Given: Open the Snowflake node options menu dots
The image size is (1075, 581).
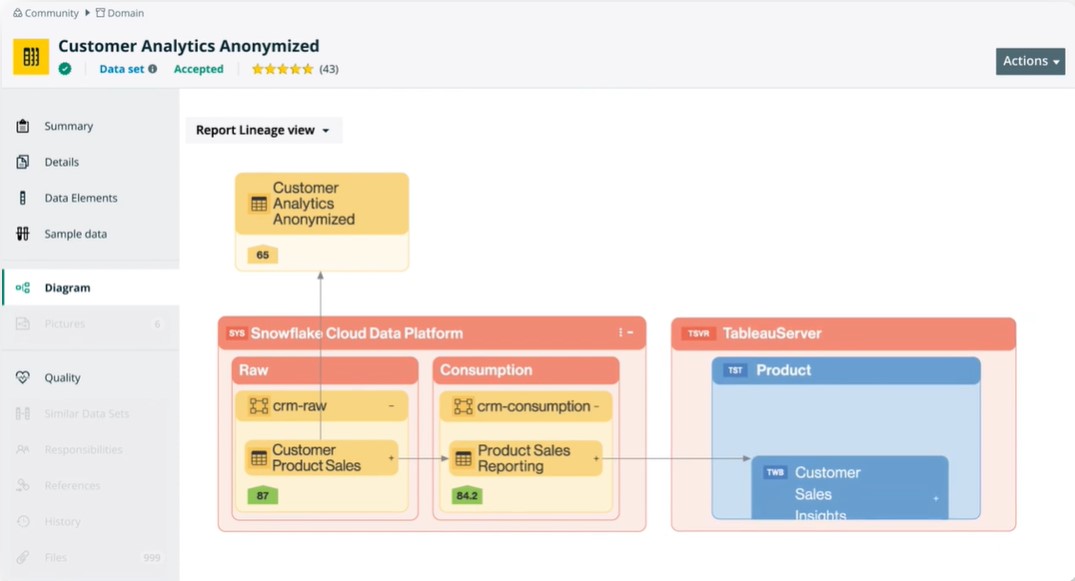Looking at the screenshot, I should pos(620,332).
